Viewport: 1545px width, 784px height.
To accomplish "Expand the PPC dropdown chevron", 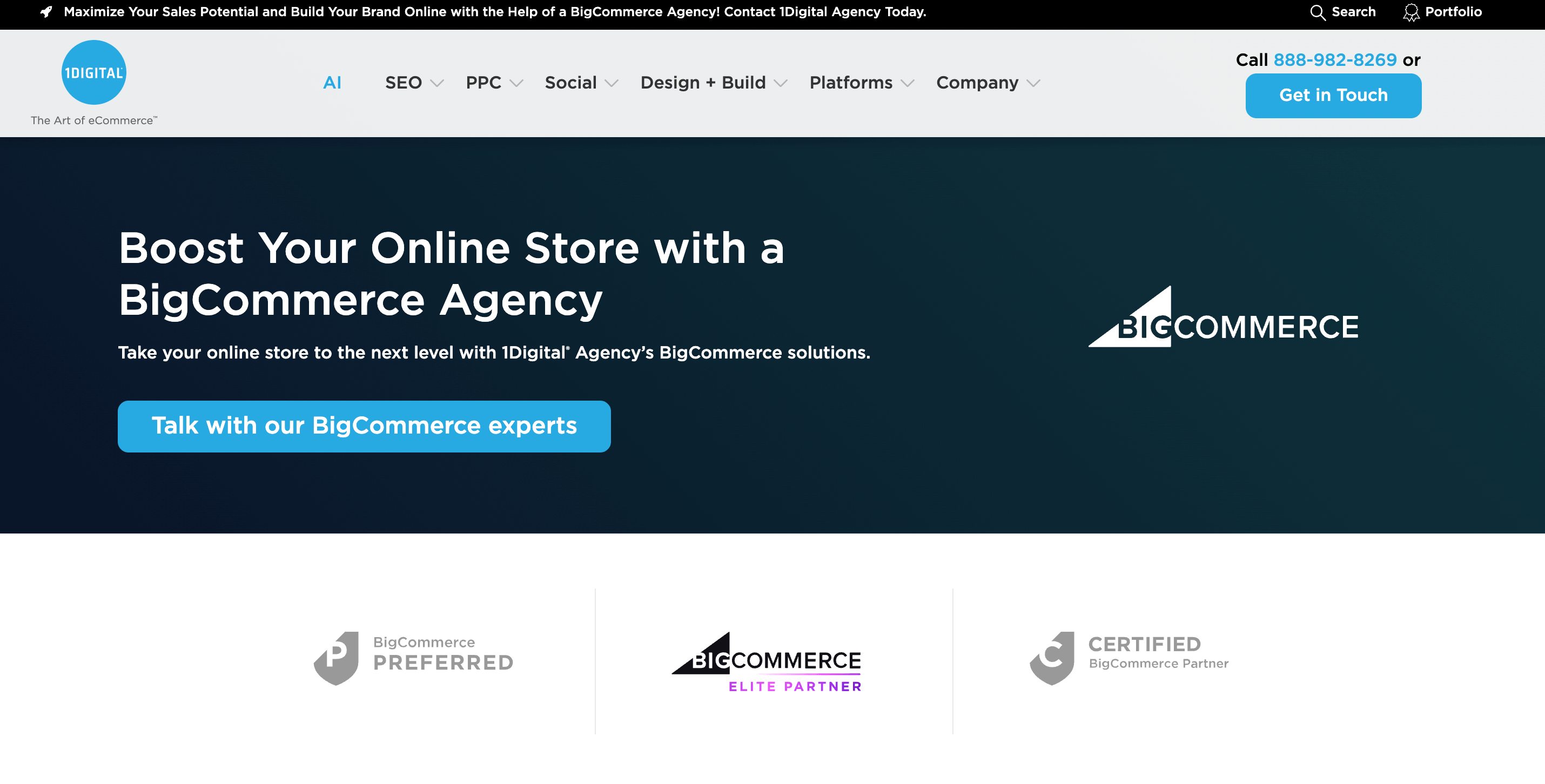I will coord(516,83).
